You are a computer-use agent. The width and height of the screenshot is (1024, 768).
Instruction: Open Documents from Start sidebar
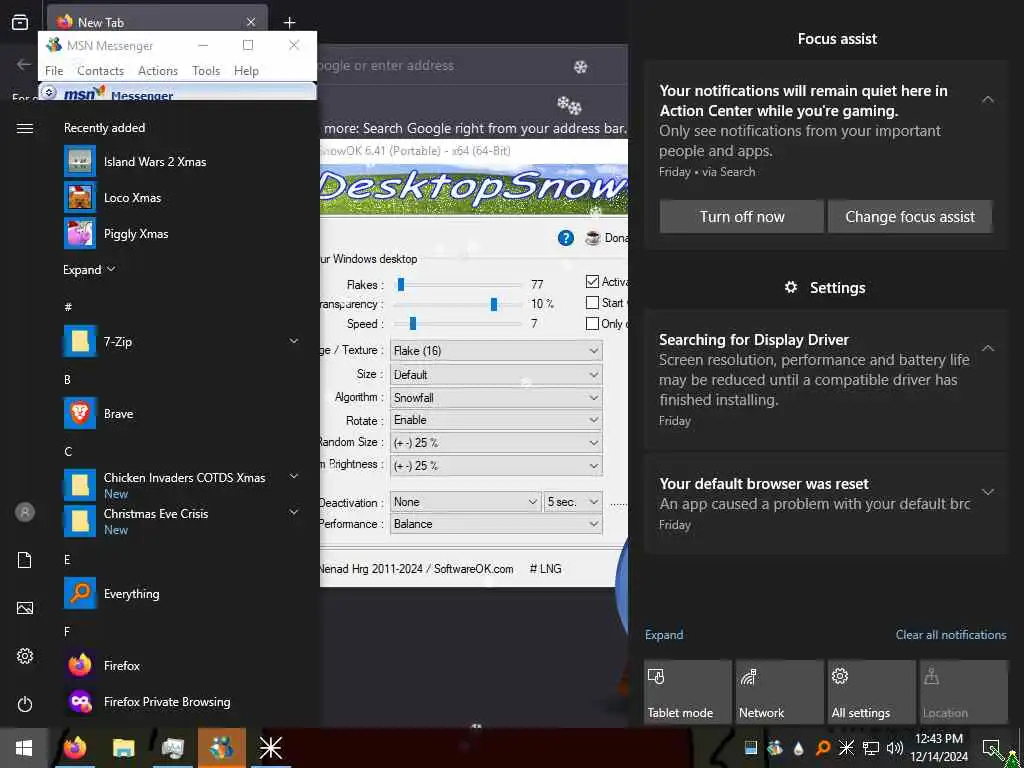[x=25, y=560]
